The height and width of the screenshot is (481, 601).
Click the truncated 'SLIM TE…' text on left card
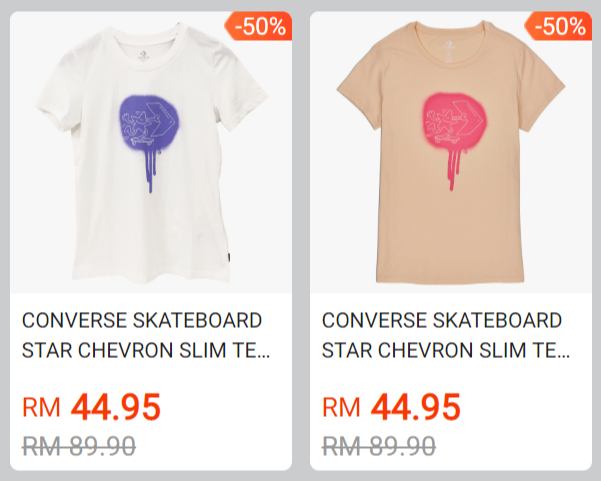point(225,350)
